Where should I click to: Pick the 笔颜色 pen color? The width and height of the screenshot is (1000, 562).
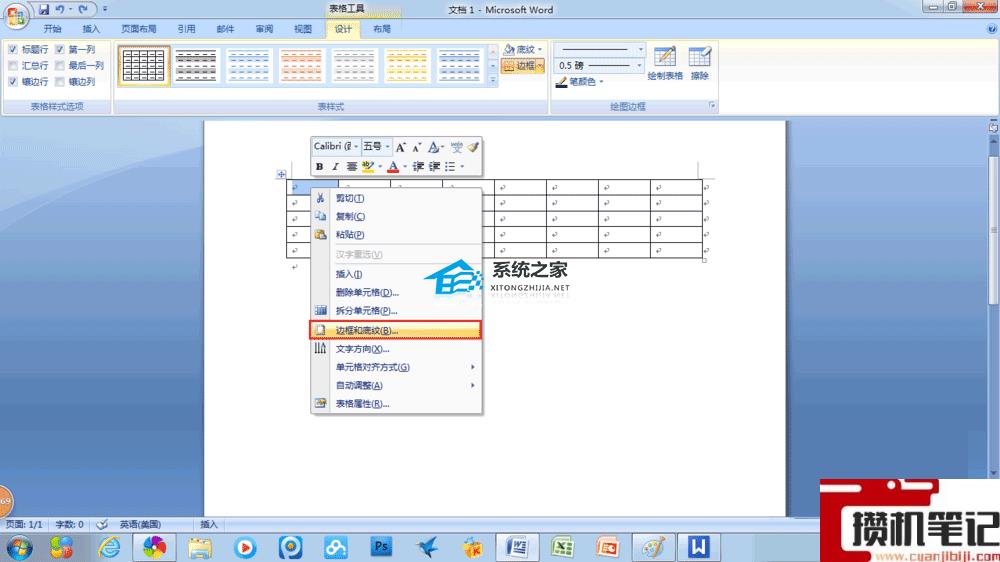point(579,82)
